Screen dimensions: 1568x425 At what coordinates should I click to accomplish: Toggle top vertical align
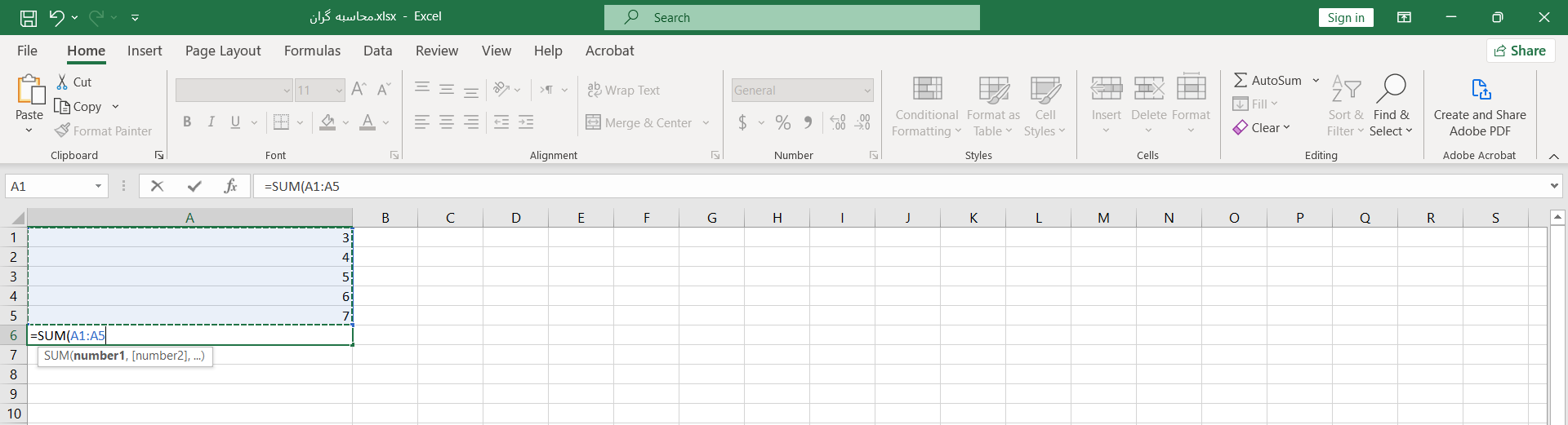(422, 90)
